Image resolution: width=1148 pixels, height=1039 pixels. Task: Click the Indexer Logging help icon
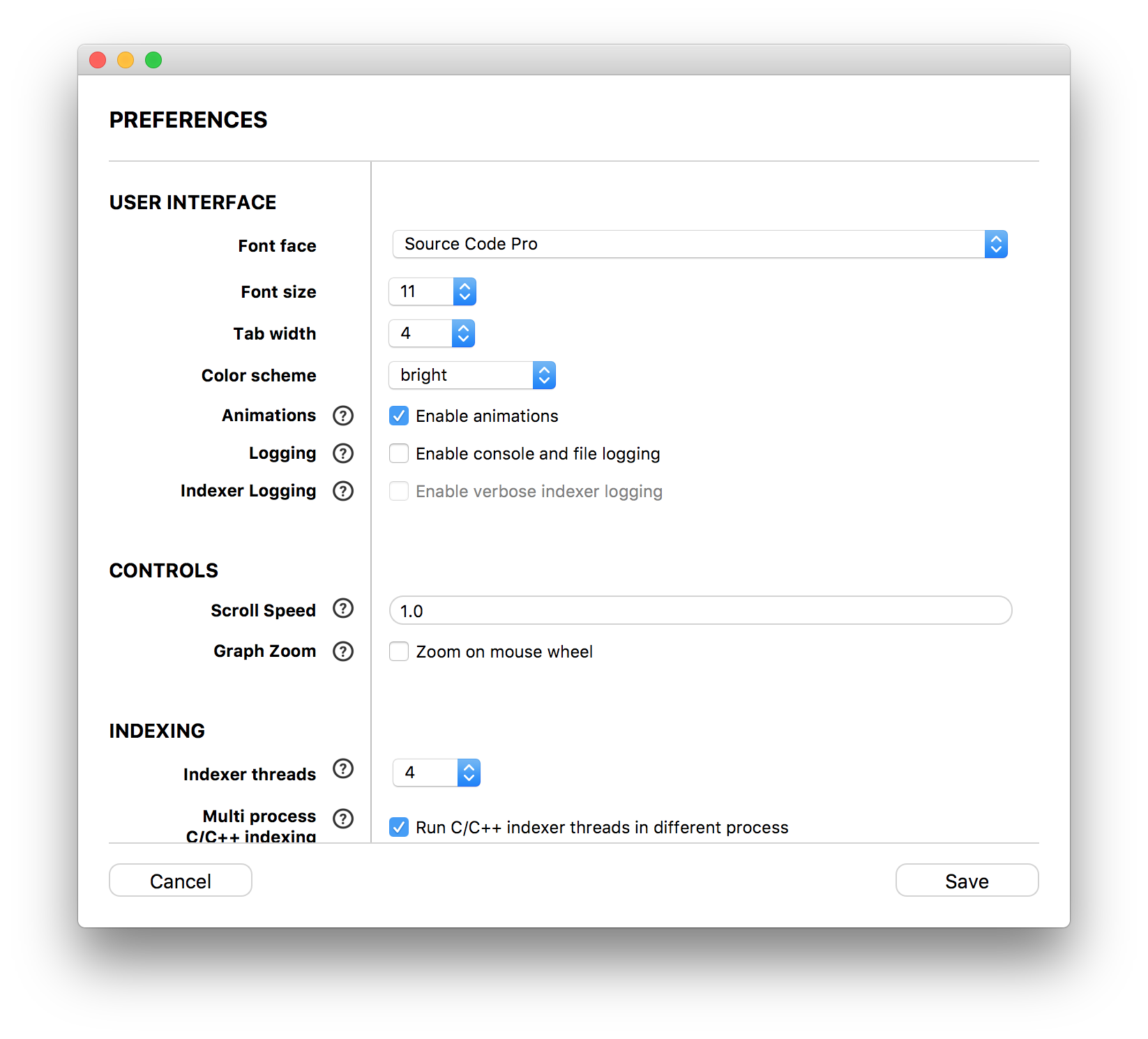tap(343, 491)
